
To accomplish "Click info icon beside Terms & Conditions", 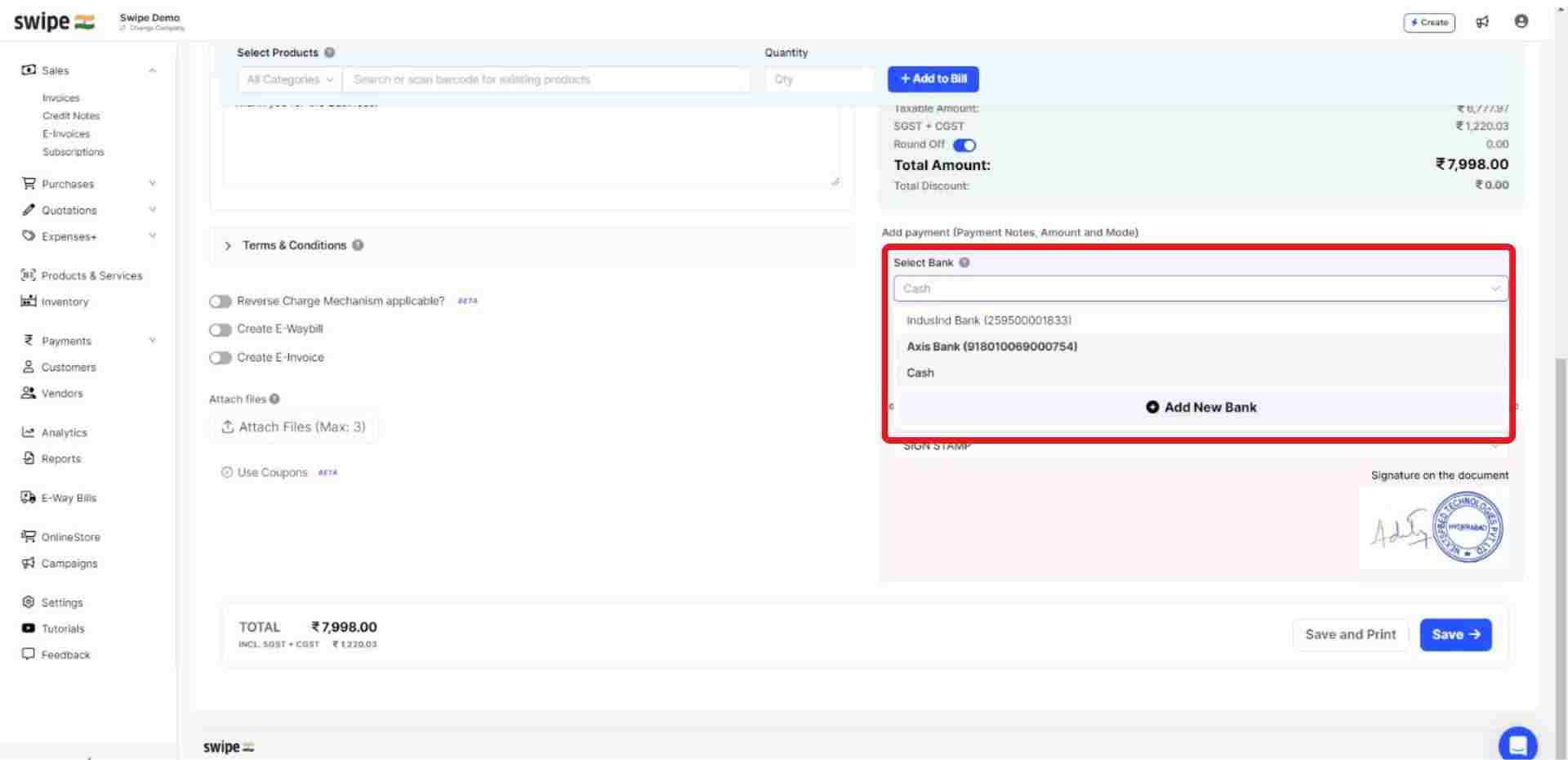I will click(358, 245).
